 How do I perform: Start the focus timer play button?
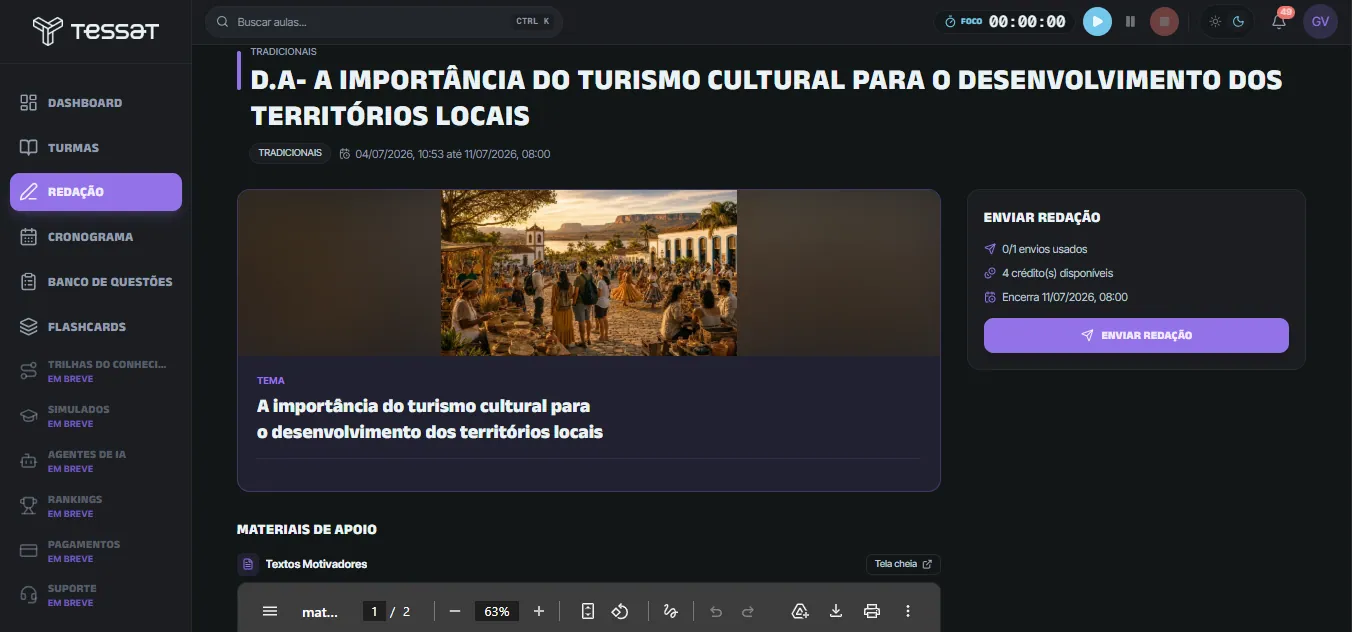tap(1097, 21)
